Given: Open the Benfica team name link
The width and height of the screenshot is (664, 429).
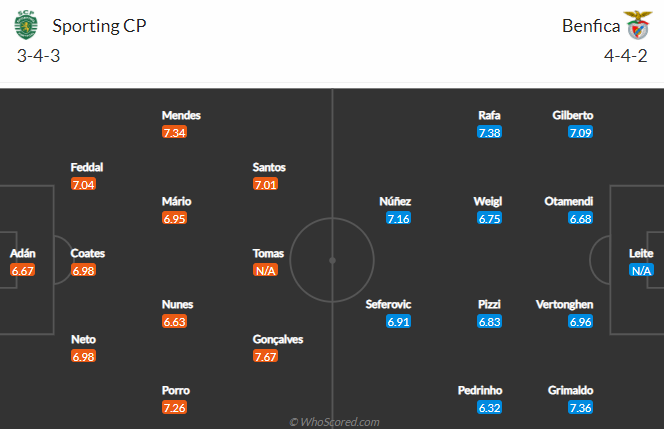Looking at the screenshot, I should coord(591,26).
